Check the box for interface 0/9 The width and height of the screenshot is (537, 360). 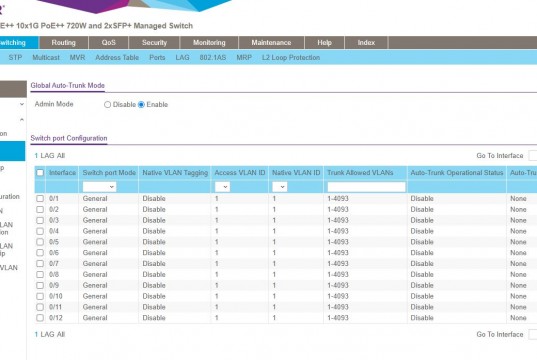pos(40,285)
